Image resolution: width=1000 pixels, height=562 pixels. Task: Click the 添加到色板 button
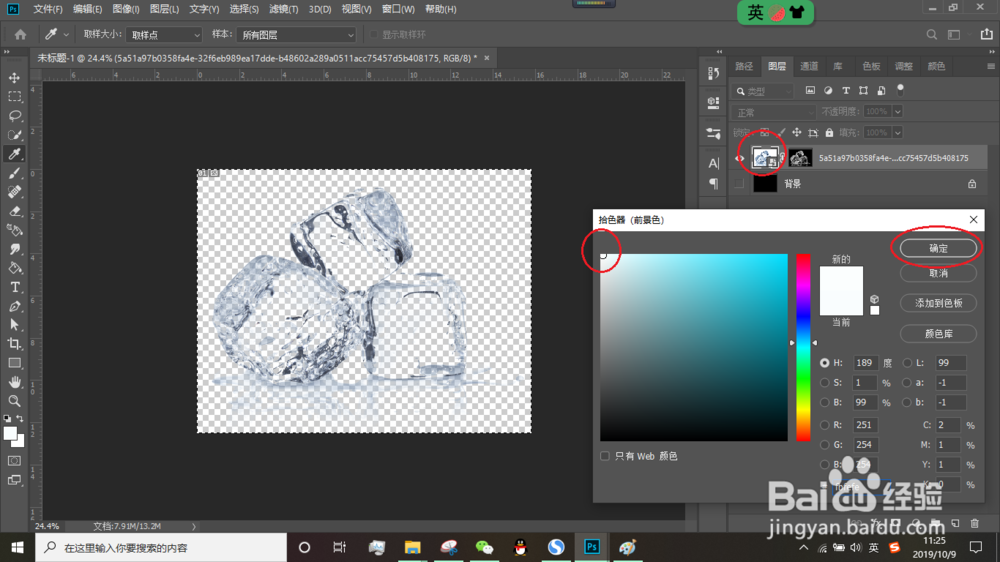click(938, 303)
